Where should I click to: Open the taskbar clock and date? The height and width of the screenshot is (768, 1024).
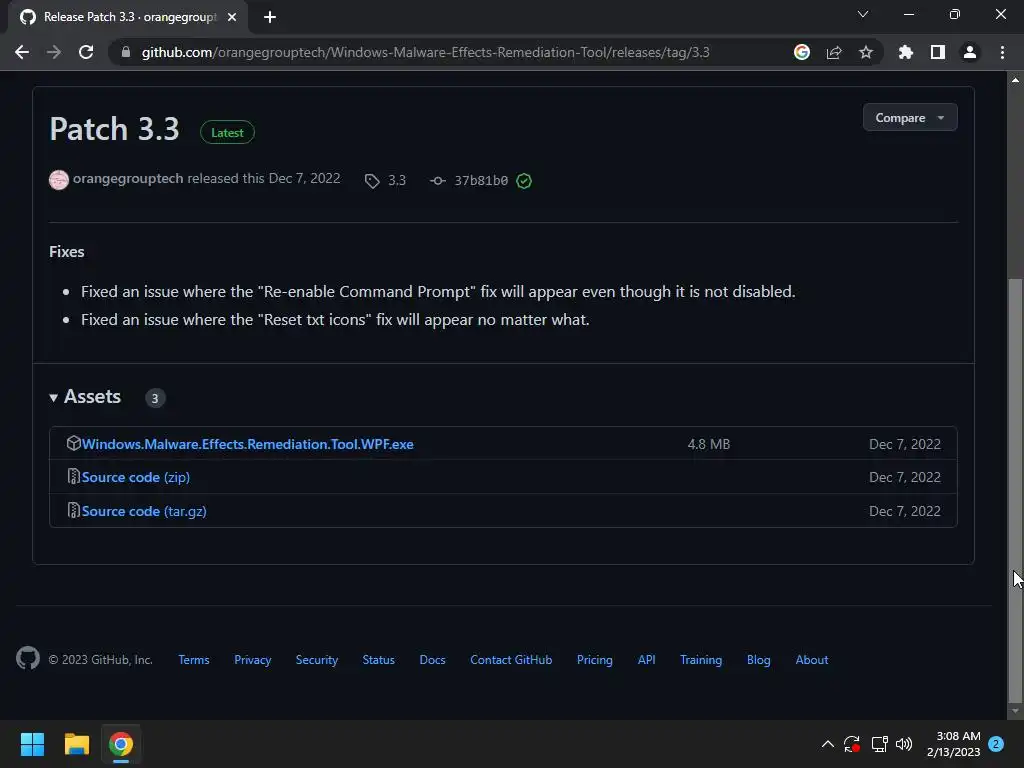point(953,744)
